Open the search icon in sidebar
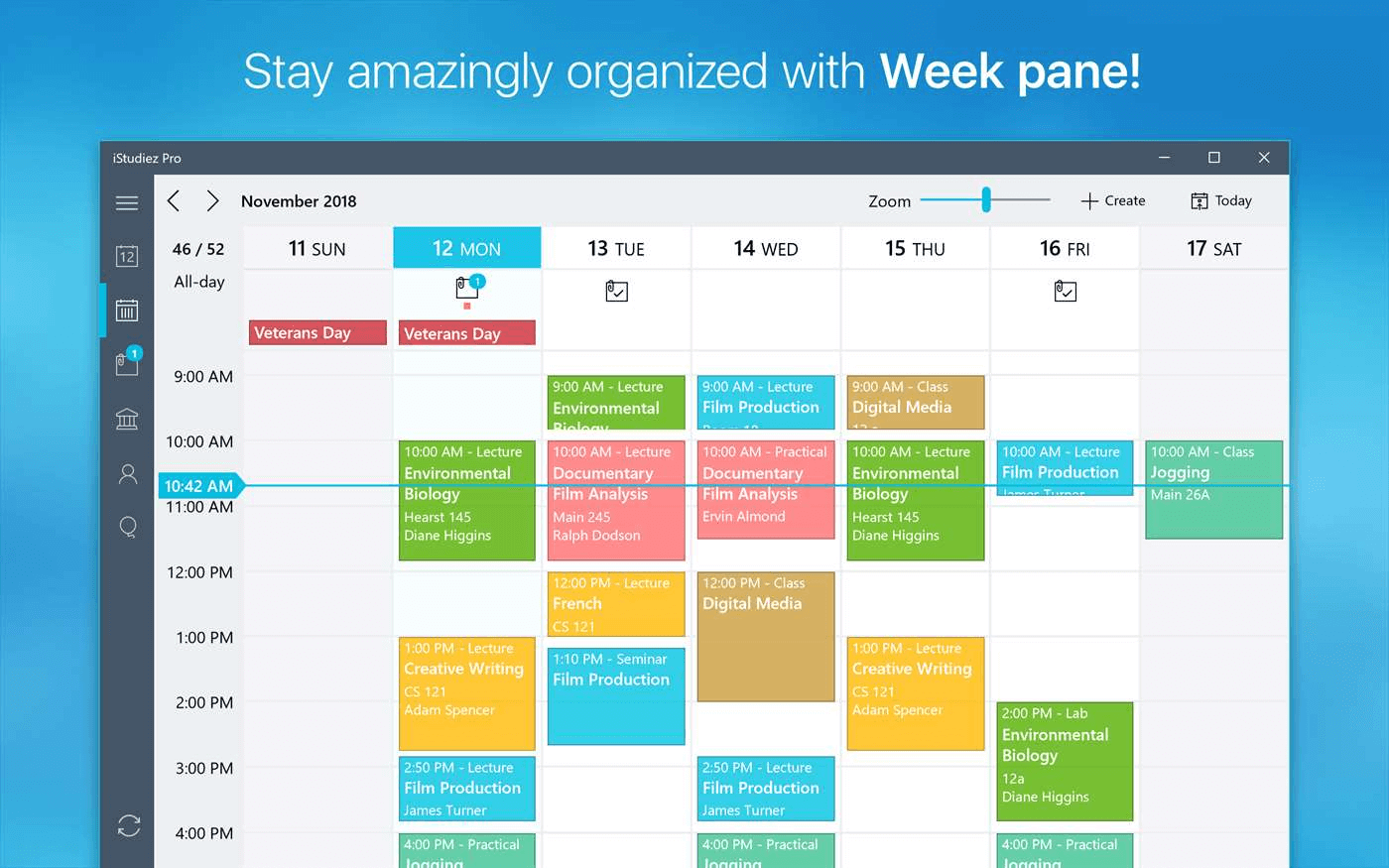Viewport: 1389px width, 868px height. (128, 527)
